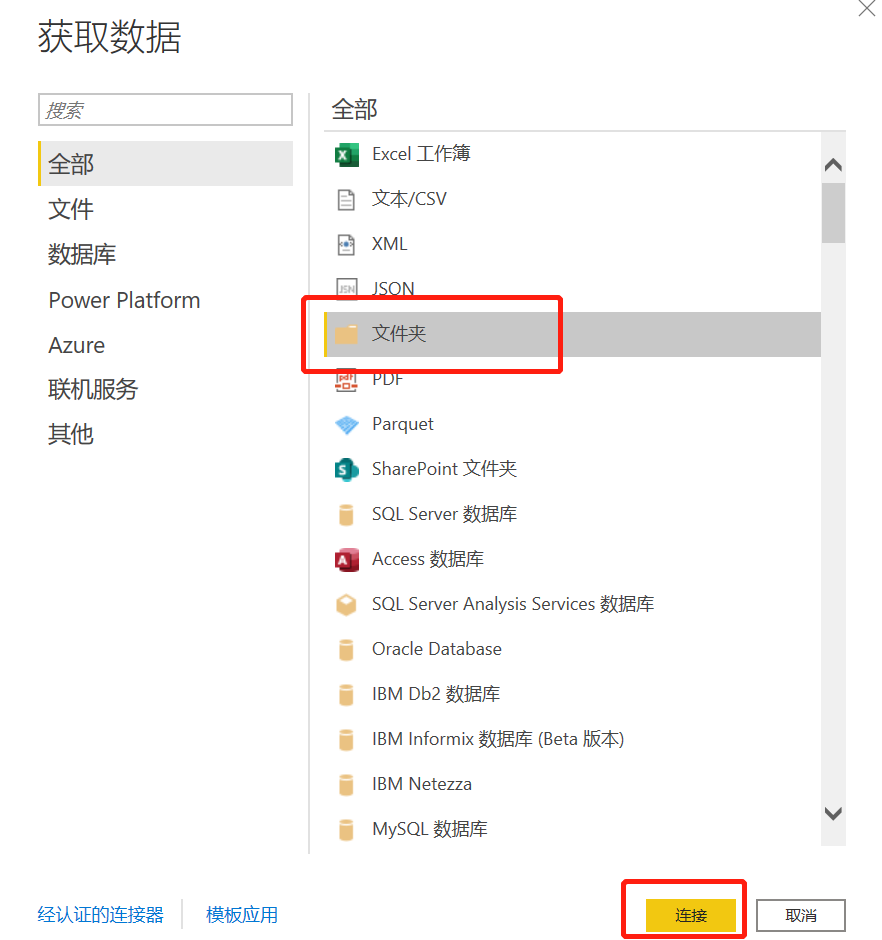Click the 连接 button
Screen dimensions: 882x940
pos(691,915)
